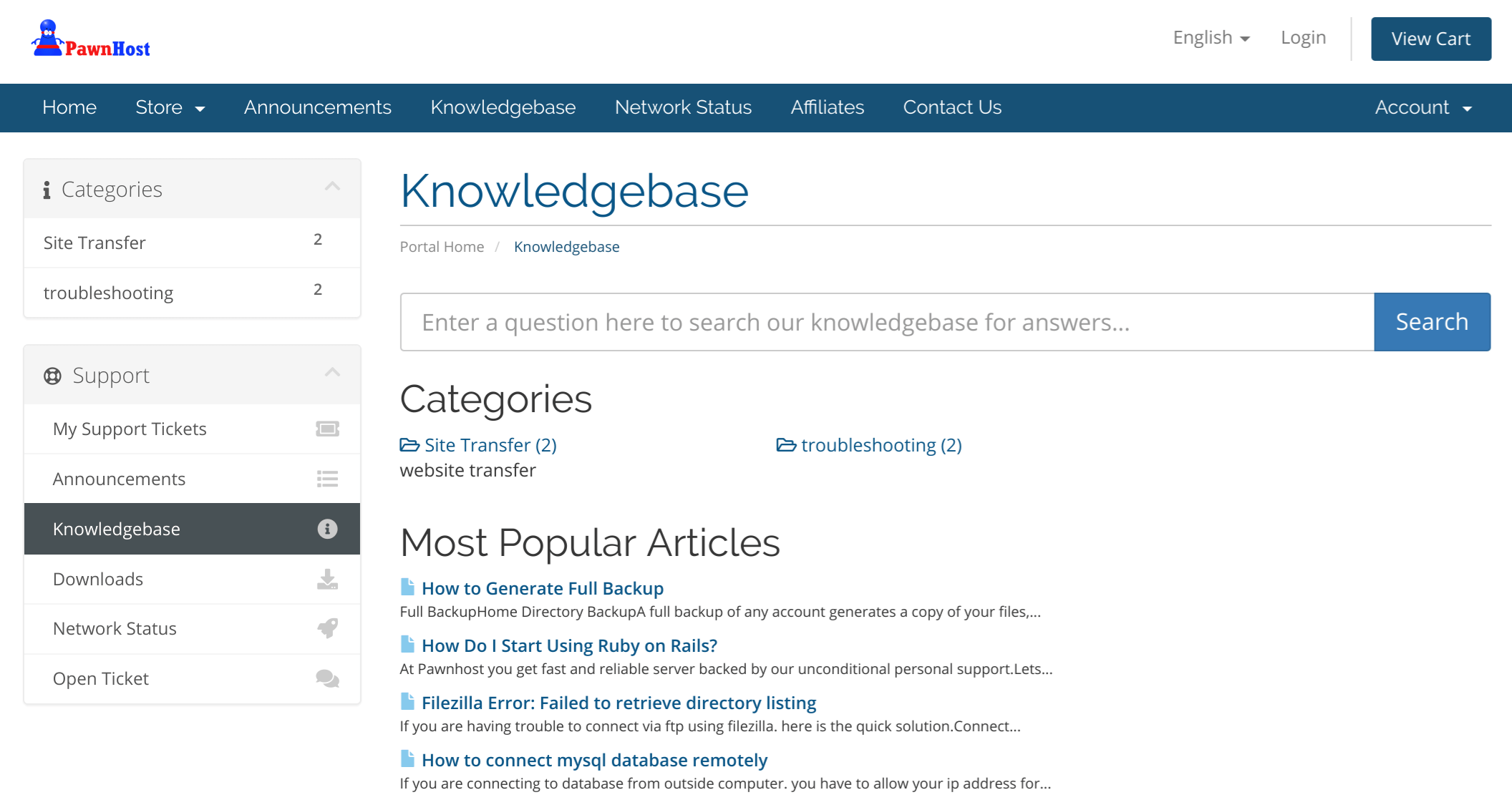Click the Search button
This screenshot has height=810, width=1512.
coord(1432,322)
